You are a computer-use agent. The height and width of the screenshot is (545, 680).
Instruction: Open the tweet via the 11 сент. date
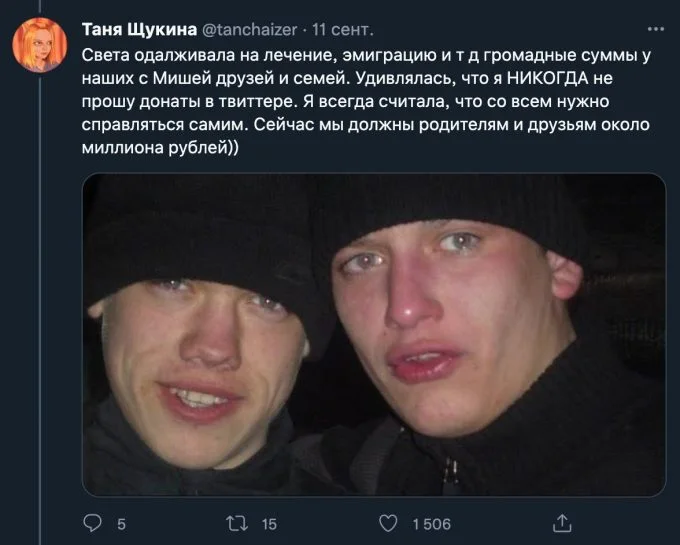click(343, 29)
